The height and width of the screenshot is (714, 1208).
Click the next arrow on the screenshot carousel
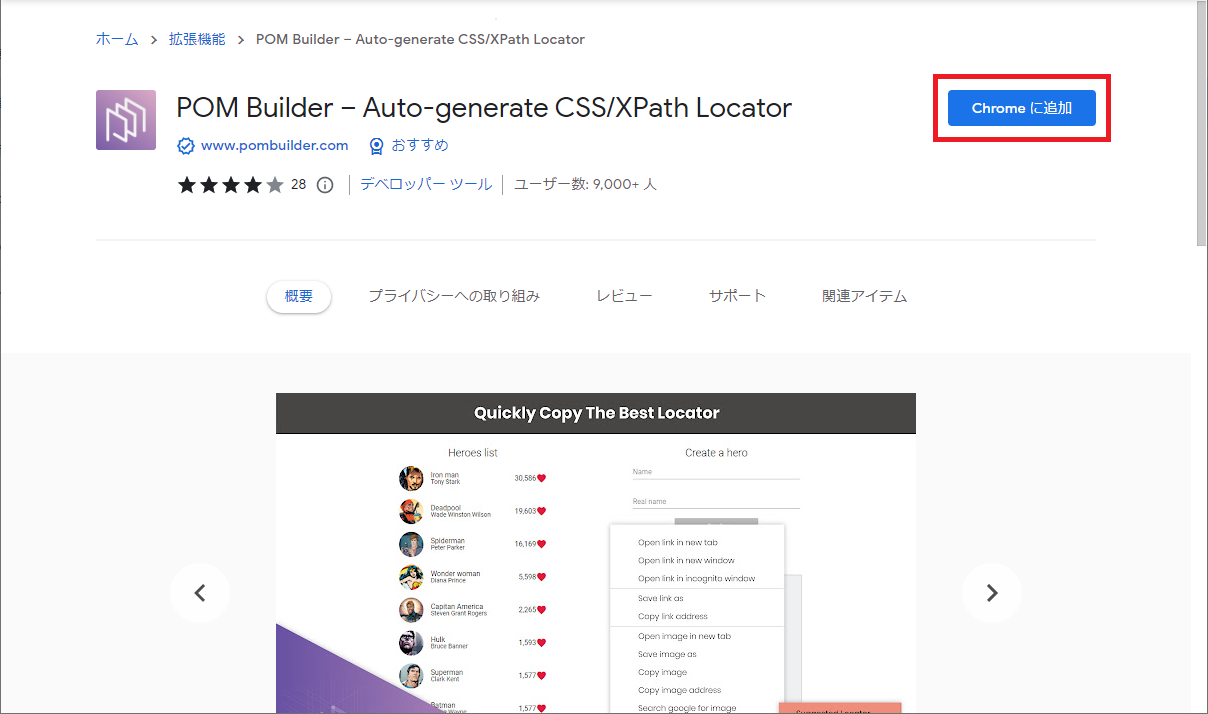coord(991,592)
